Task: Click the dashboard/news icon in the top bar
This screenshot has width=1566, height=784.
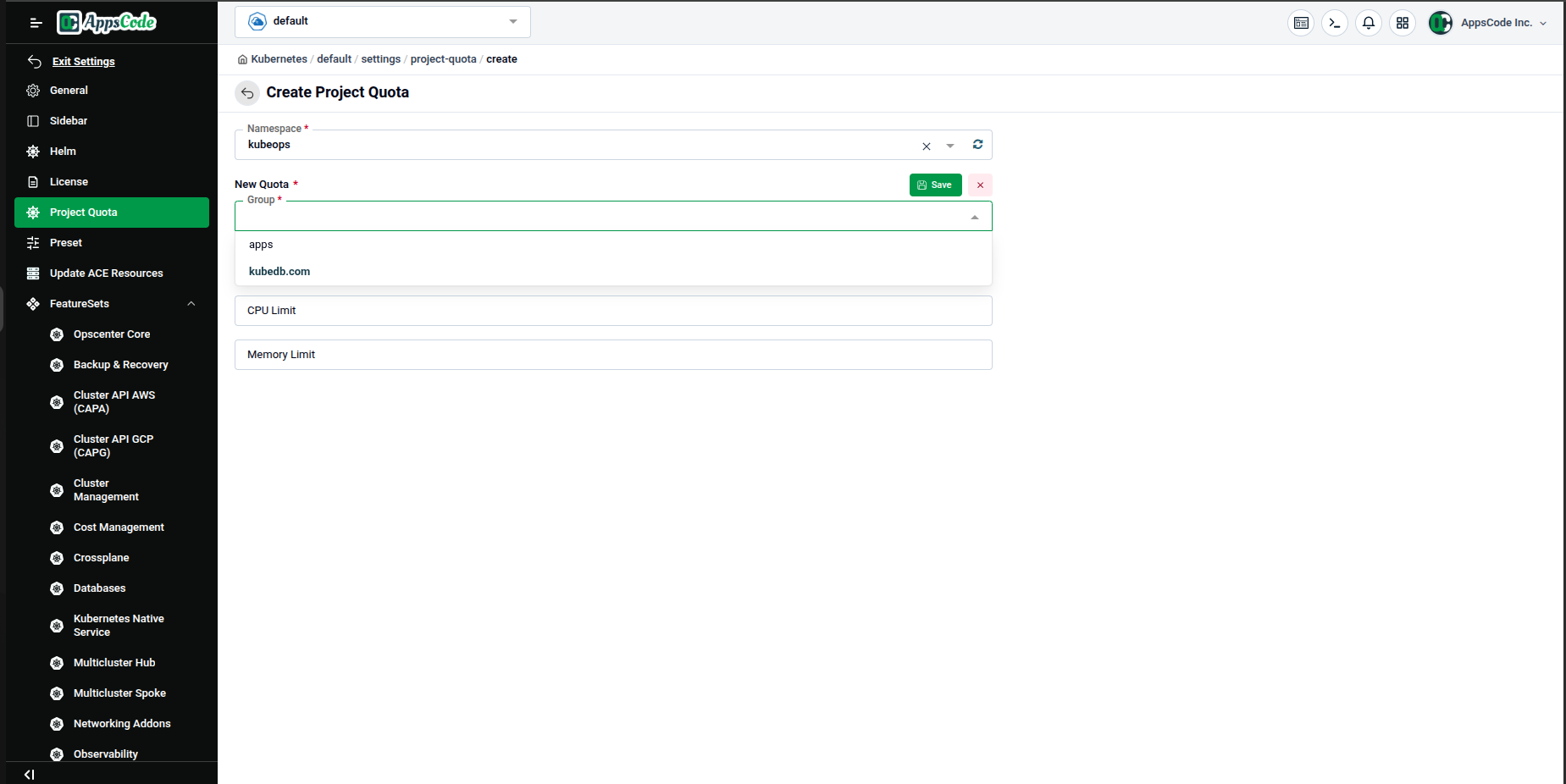Action: pos(1301,23)
